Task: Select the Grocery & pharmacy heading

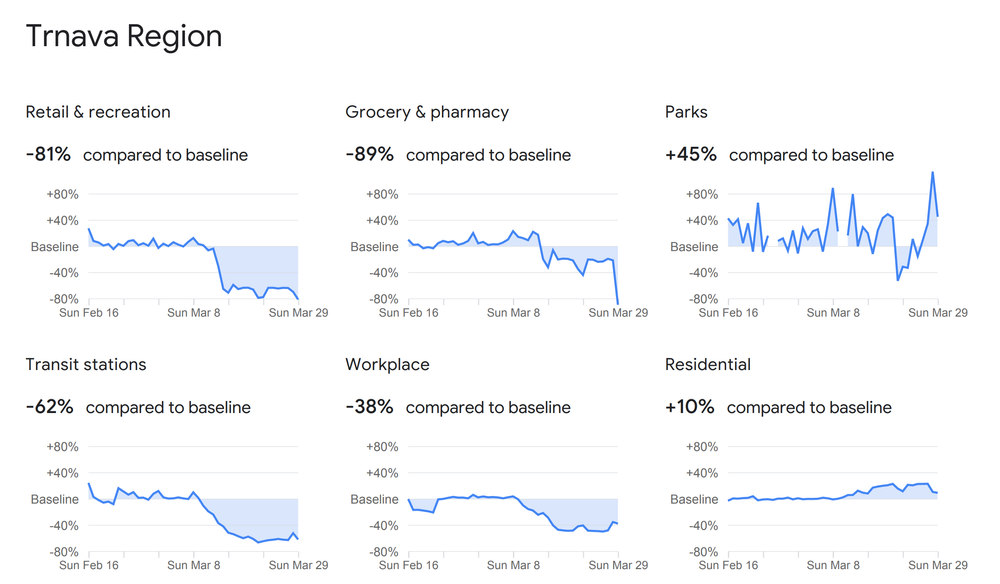Action: pyautogui.click(x=427, y=112)
